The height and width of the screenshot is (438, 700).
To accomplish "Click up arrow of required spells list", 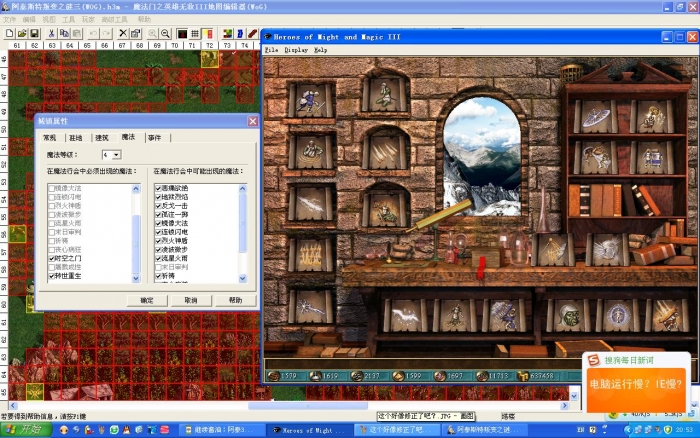I will coord(136,189).
